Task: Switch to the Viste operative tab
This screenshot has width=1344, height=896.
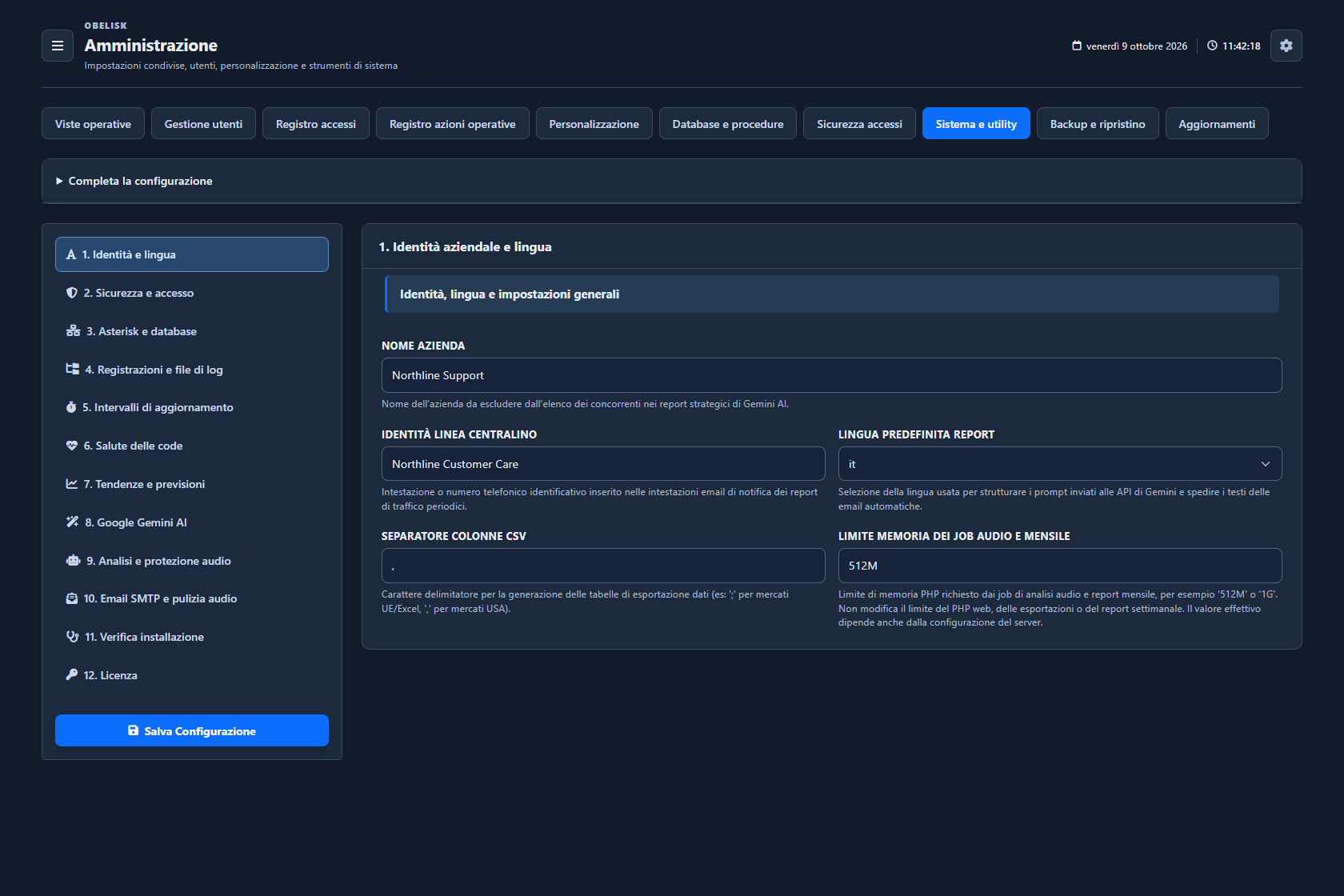Action: (93, 123)
